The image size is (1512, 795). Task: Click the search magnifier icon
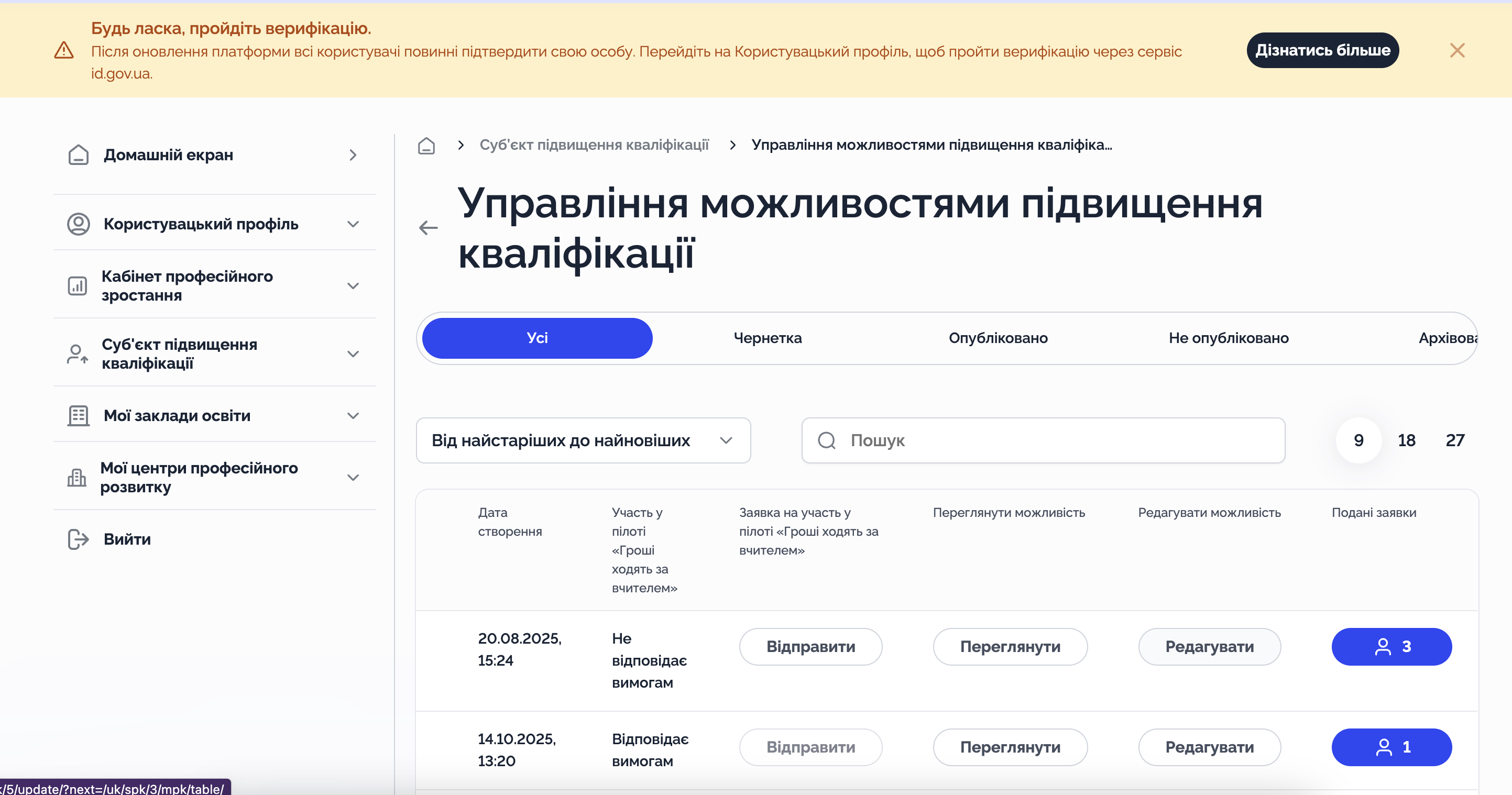(x=827, y=440)
